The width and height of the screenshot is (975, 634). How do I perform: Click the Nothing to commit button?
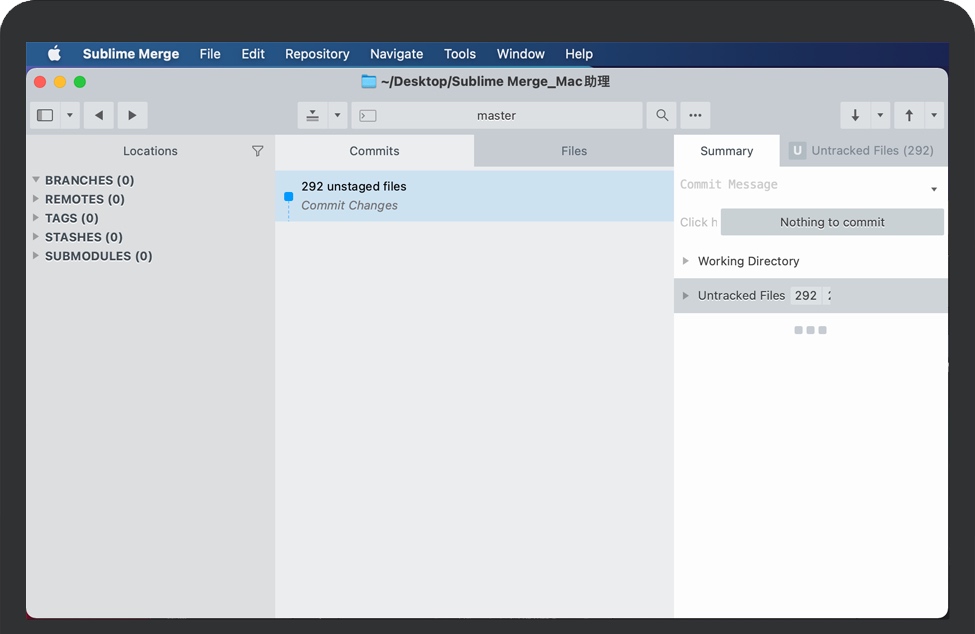[x=832, y=222]
